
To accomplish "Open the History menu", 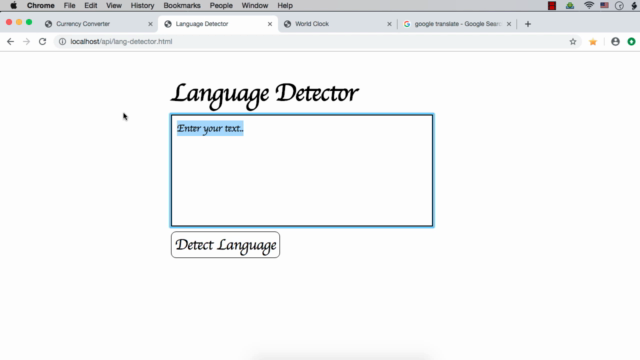I will click(x=142, y=6).
